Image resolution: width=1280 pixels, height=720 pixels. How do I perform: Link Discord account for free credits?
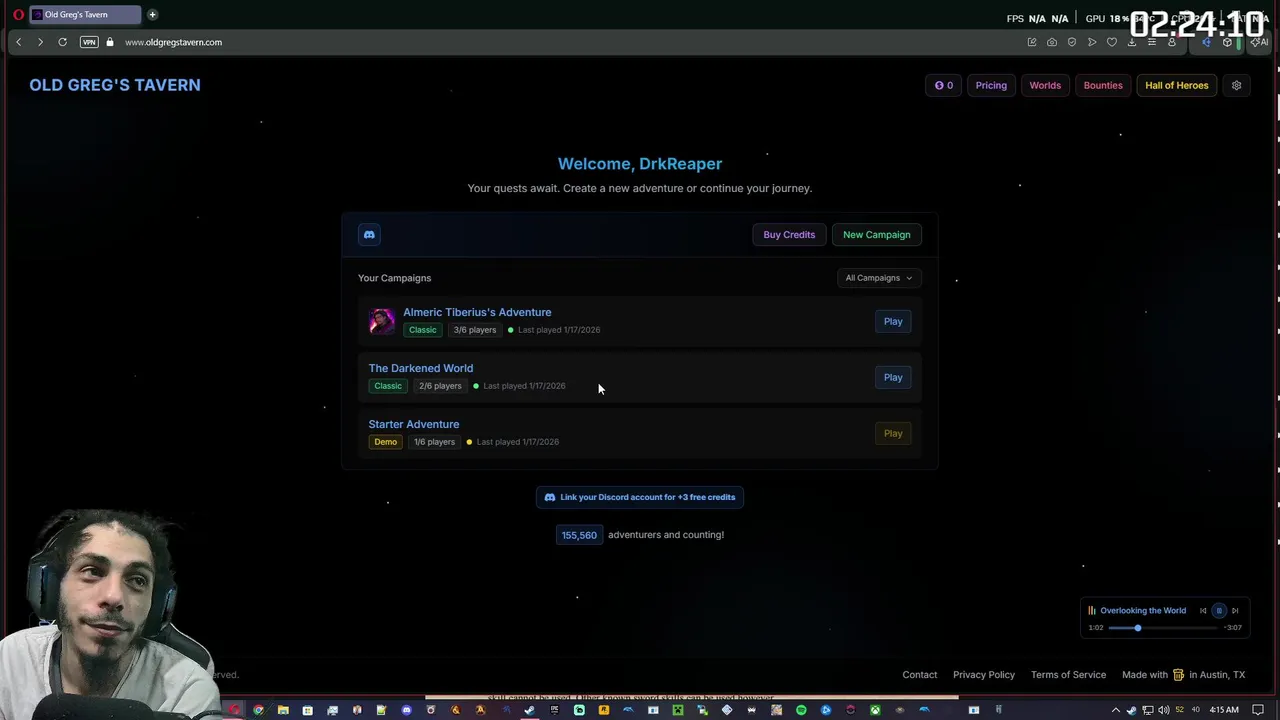pyautogui.click(x=640, y=497)
